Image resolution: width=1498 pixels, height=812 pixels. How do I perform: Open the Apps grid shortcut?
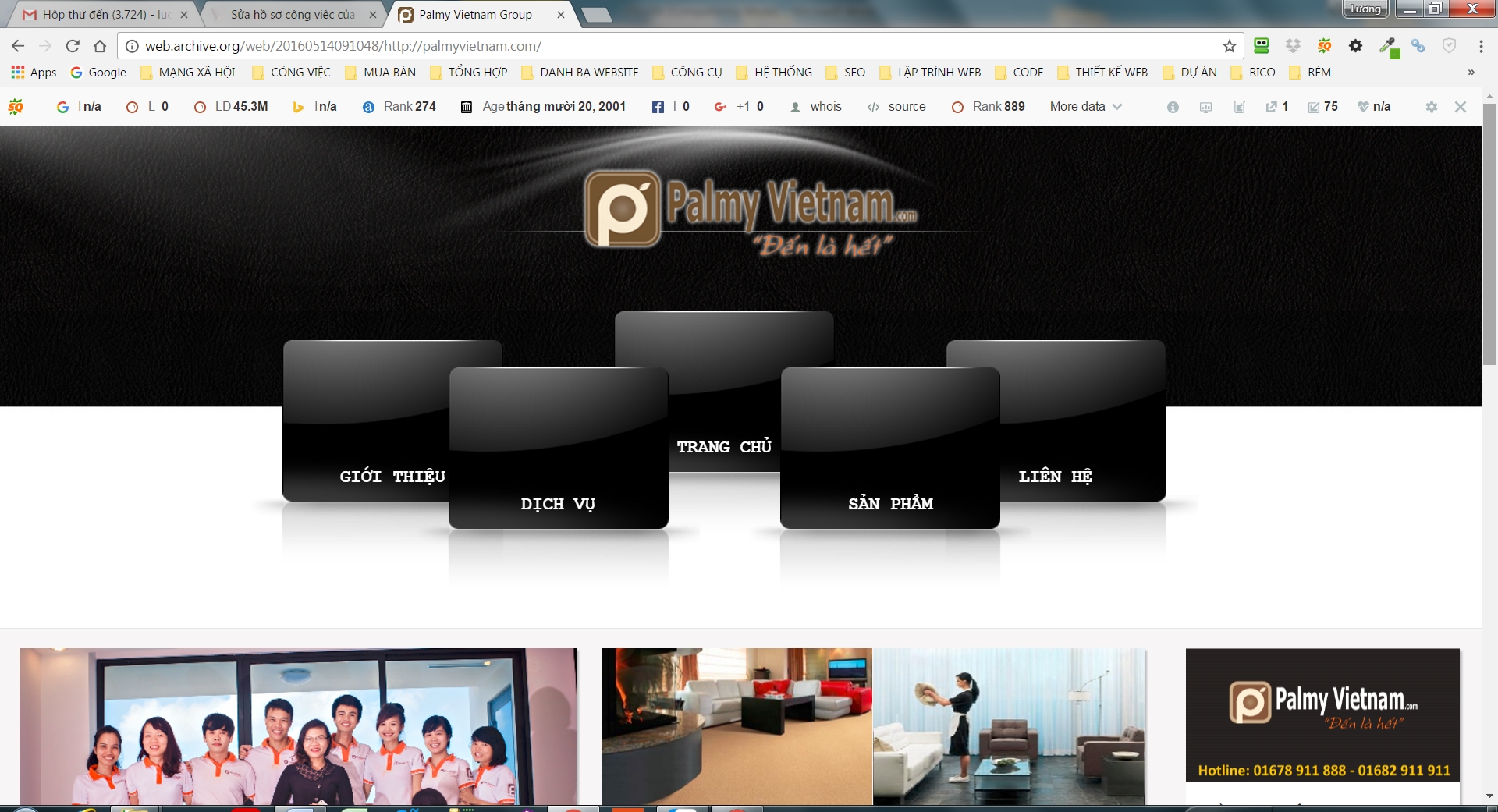tap(34, 73)
